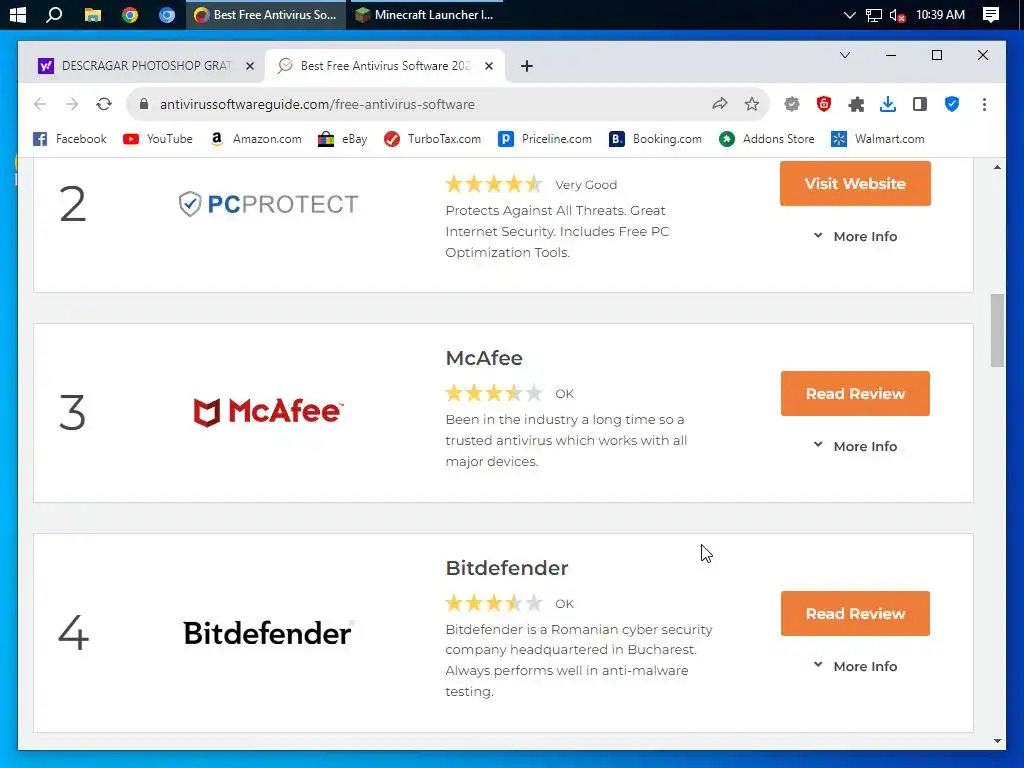
Task: Click the McAfee heading
Action: [484, 358]
